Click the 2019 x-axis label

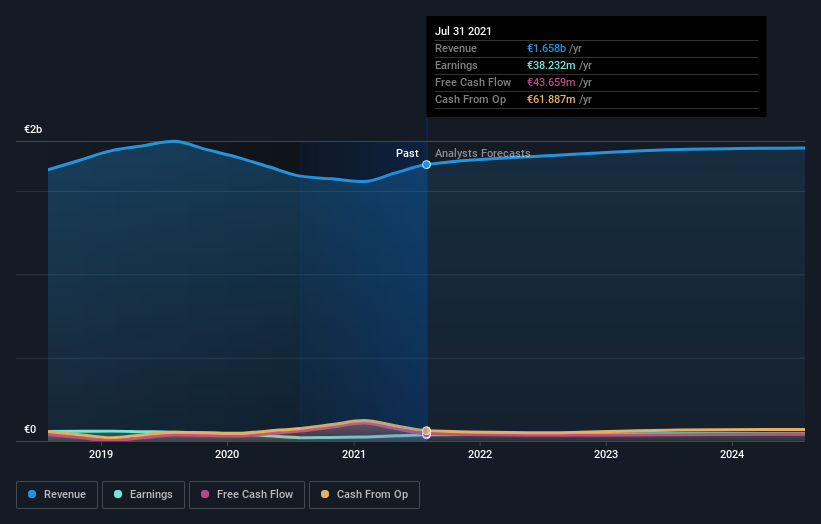pyautogui.click(x=101, y=454)
